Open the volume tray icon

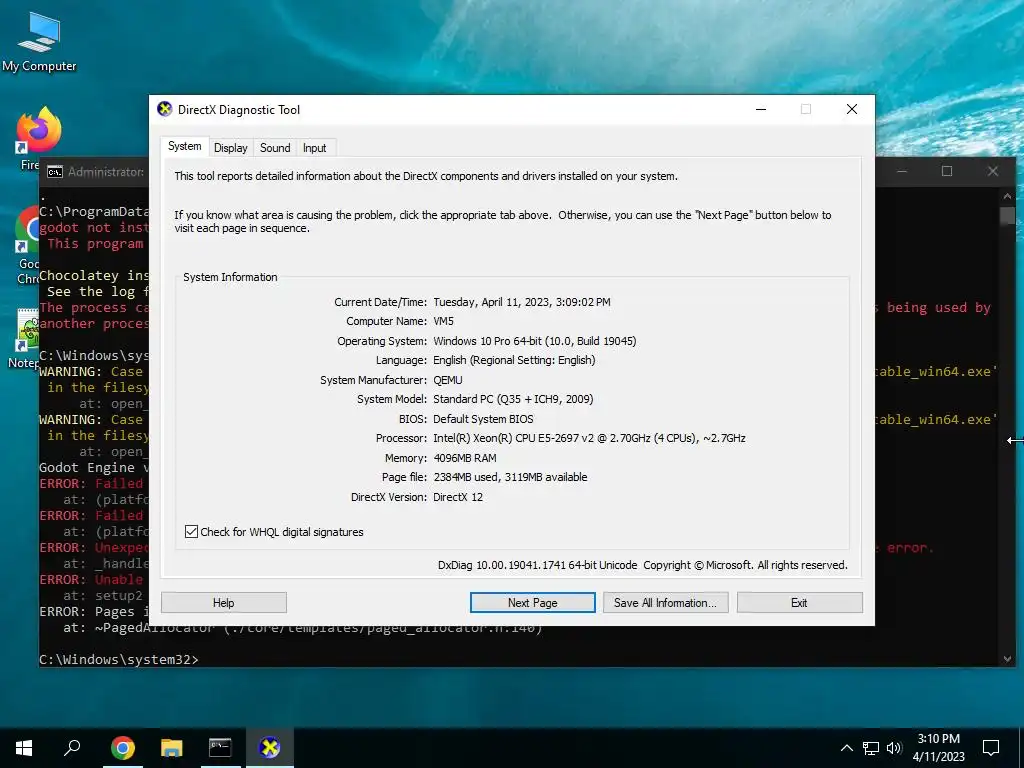(x=894, y=748)
